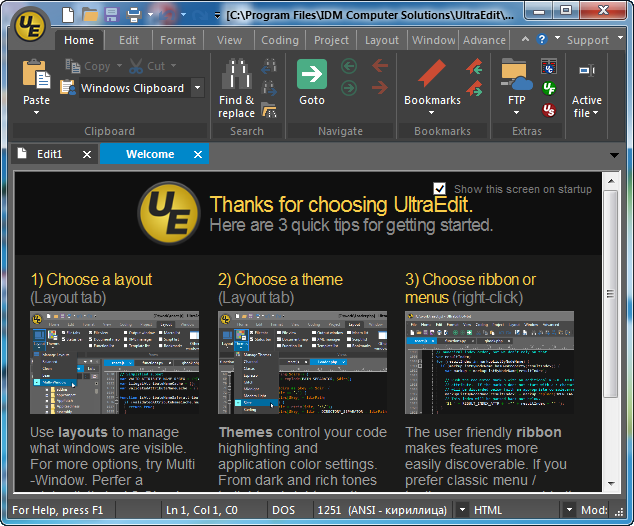This screenshot has height=526, width=634.
Task: Click the save icon in quick access toolbar
Action: point(111,15)
